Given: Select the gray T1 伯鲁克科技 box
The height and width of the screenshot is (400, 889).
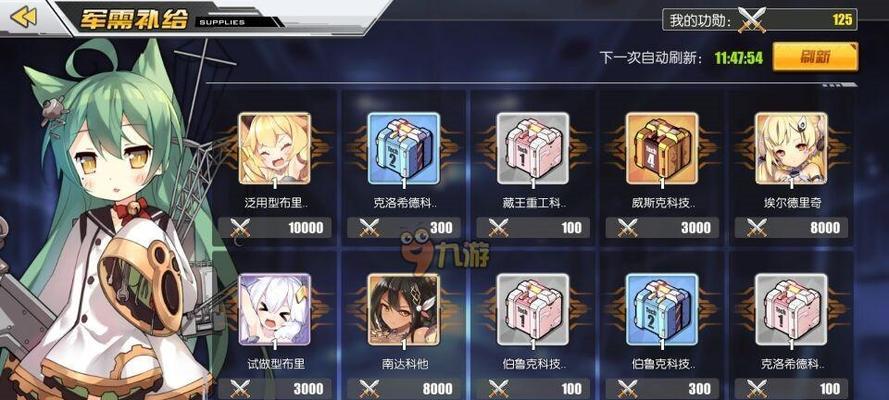Looking at the screenshot, I should pos(533,309).
